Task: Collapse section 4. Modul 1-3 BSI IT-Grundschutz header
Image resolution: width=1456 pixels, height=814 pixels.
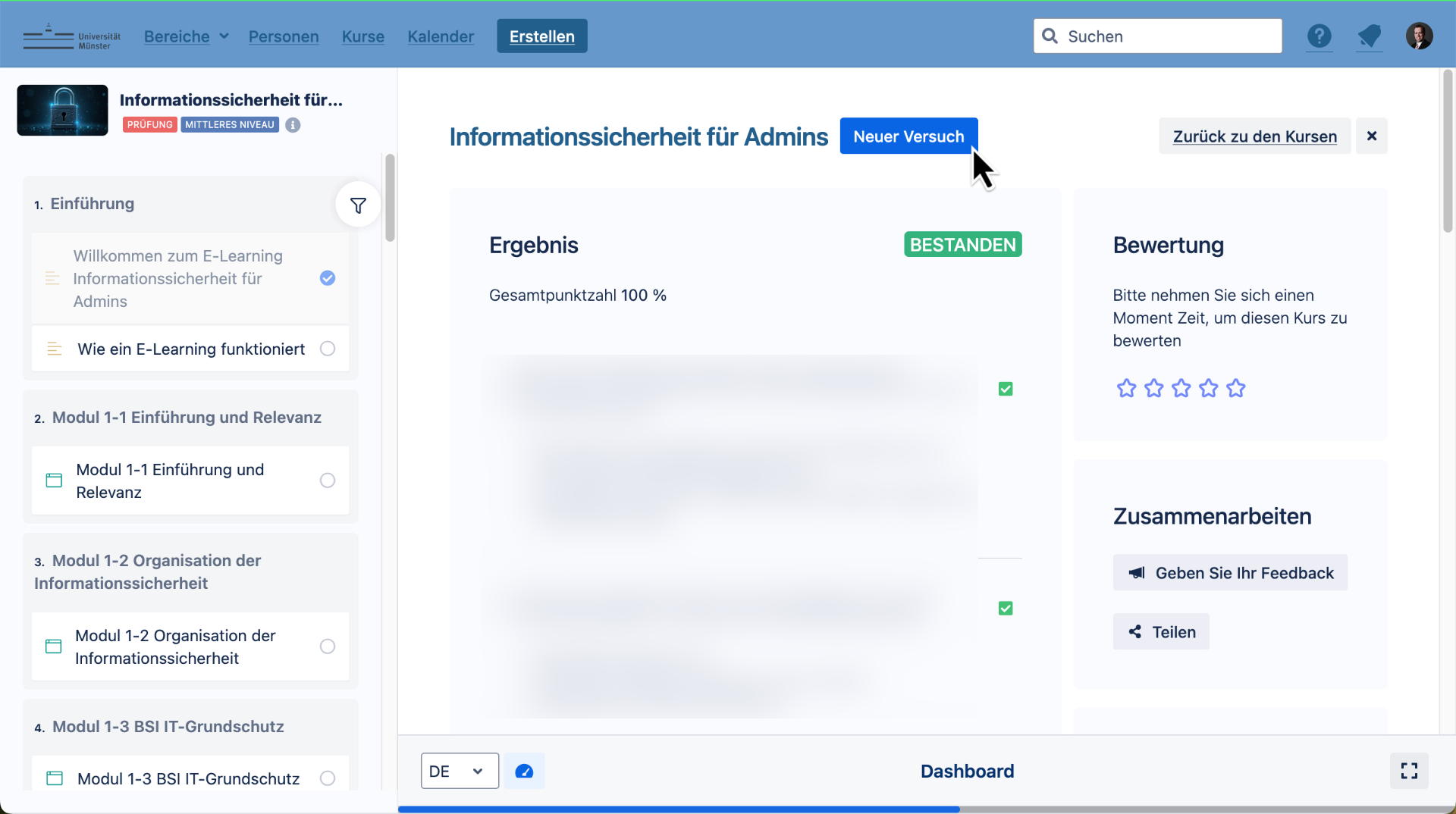Action: coord(159,727)
